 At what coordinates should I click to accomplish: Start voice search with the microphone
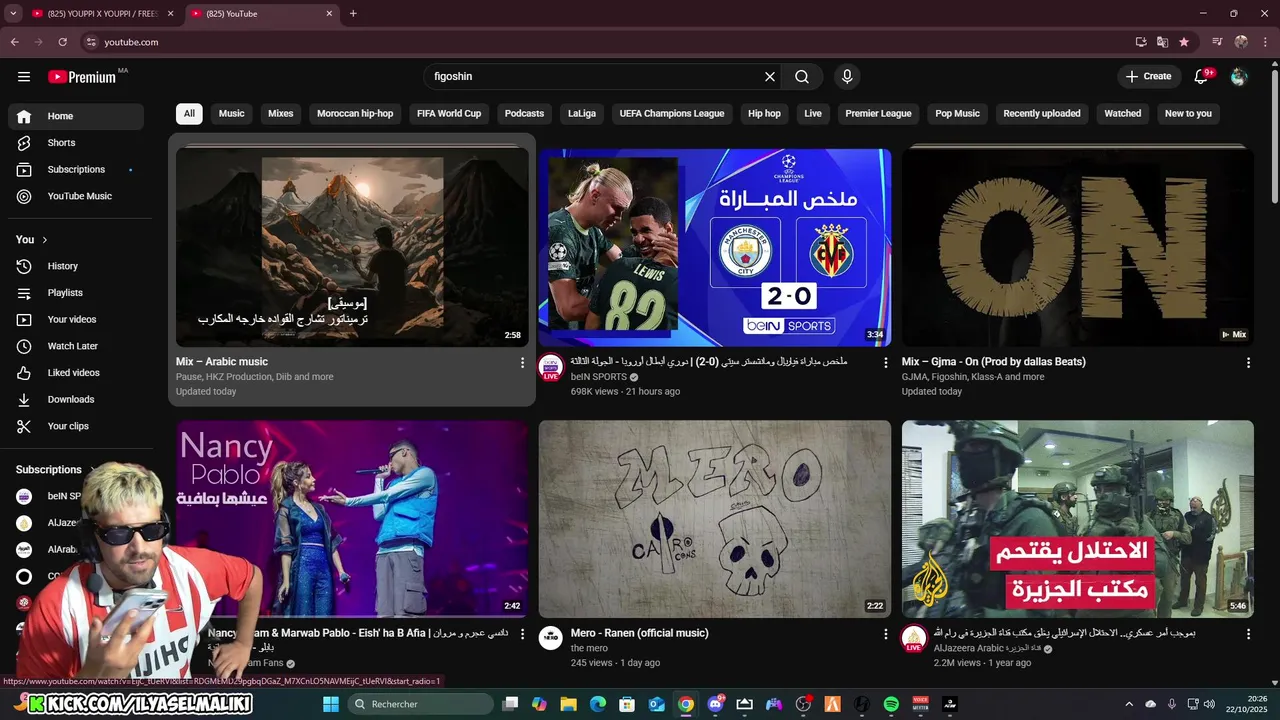[x=847, y=77]
